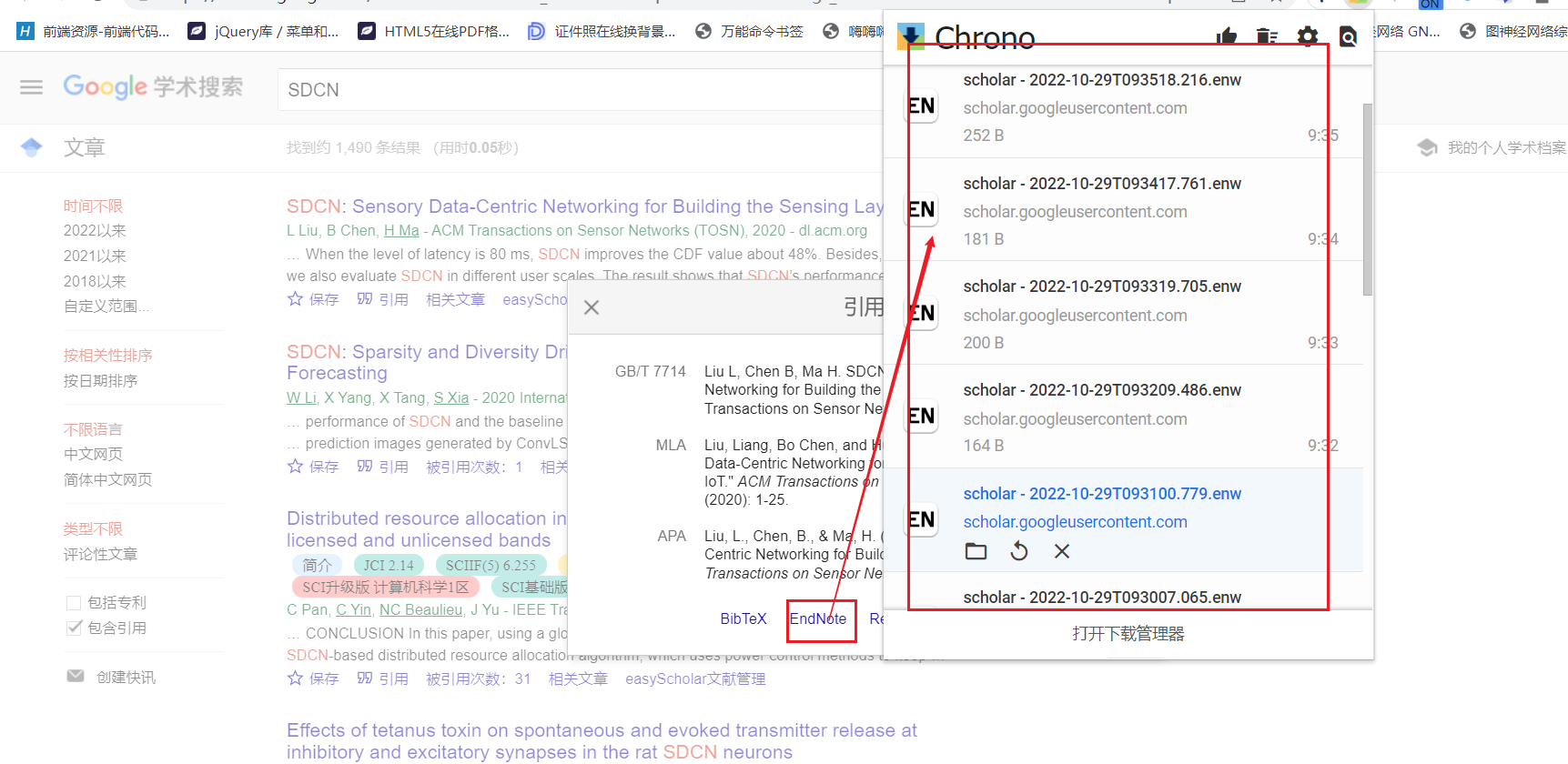Image resolution: width=1568 pixels, height=764 pixels.
Task: Open 前端资源 bookmark in bookmarks bar
Action: pos(94,31)
